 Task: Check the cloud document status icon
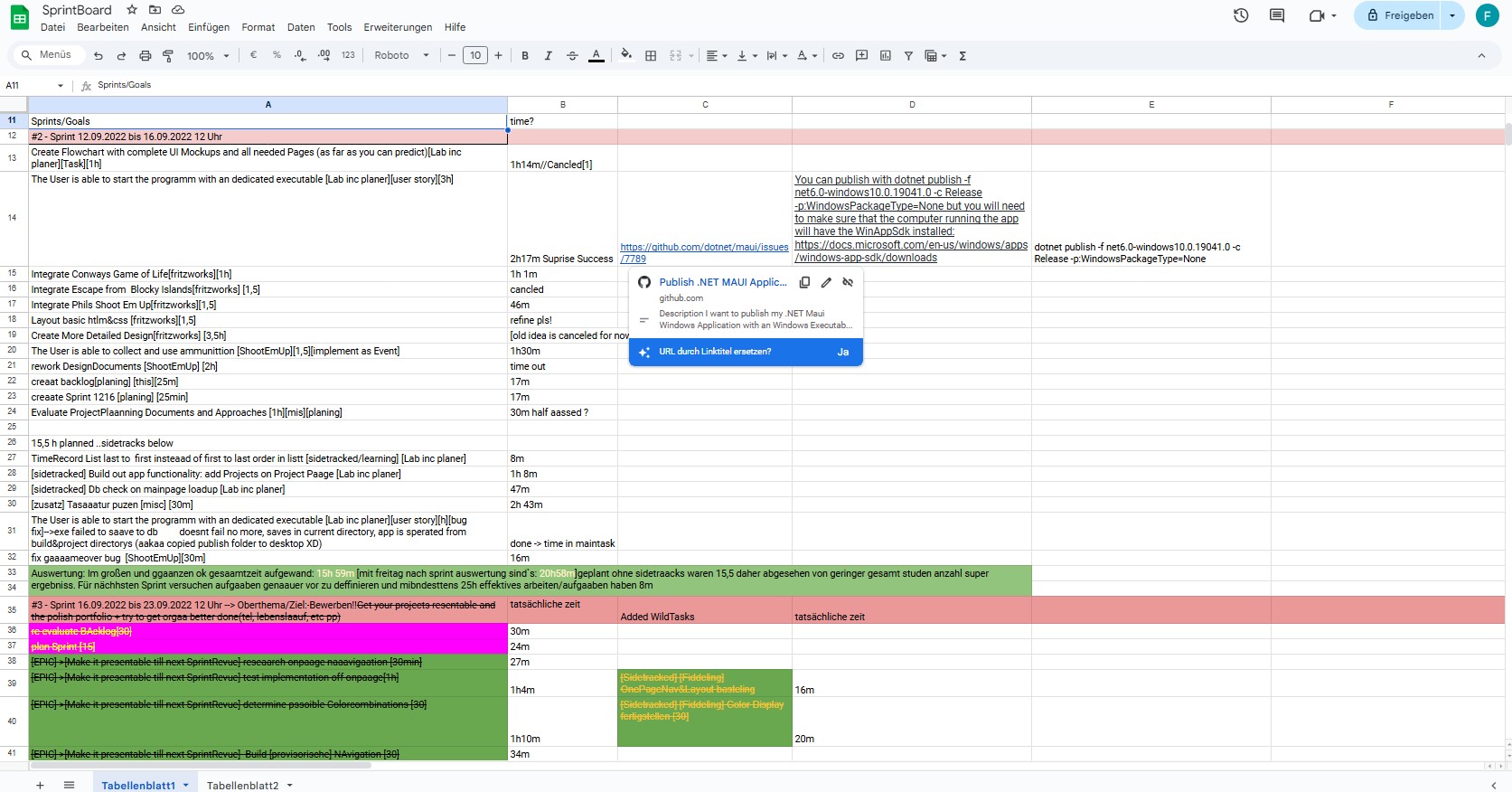[x=178, y=10]
